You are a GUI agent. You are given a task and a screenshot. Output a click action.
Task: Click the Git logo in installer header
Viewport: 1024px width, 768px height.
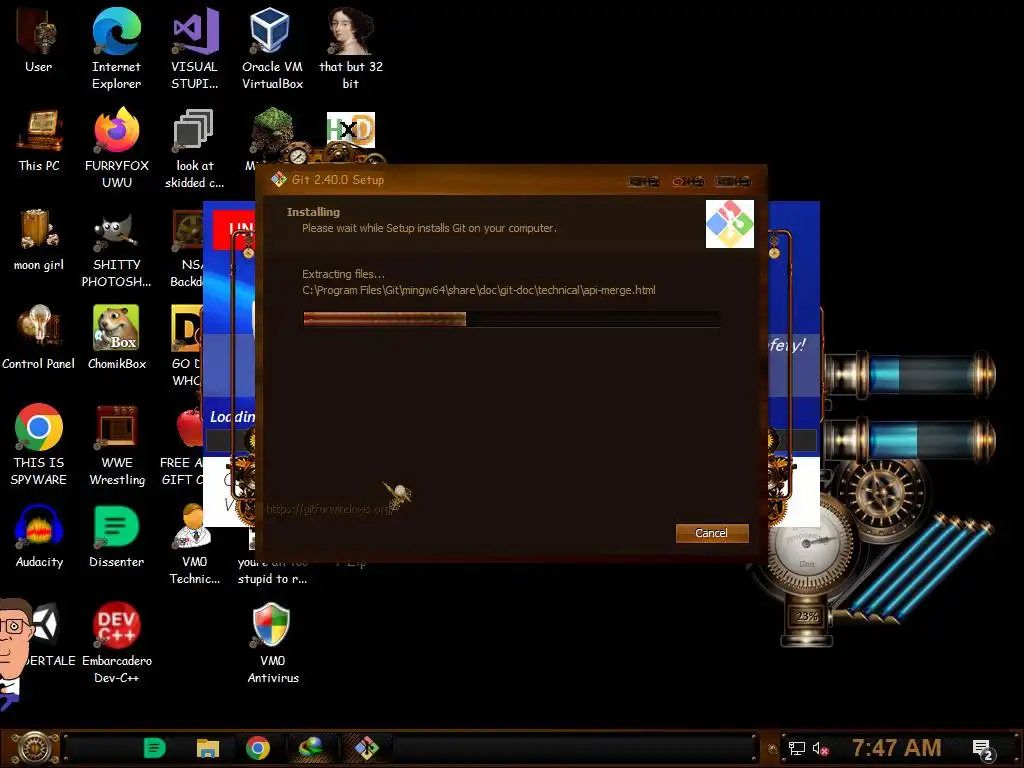coord(729,224)
